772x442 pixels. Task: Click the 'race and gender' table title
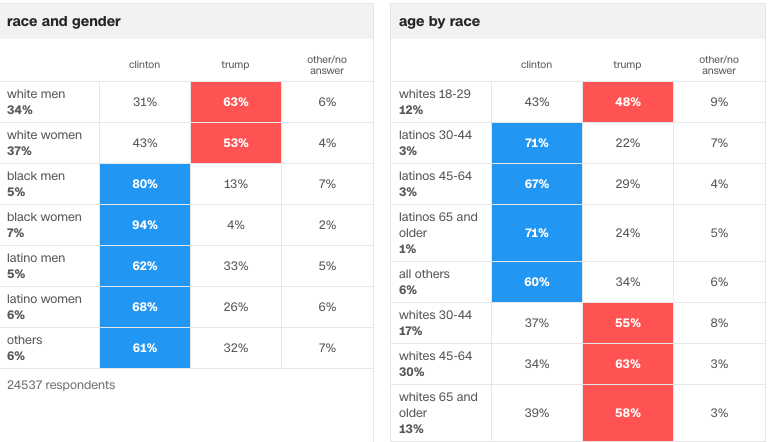64,21
